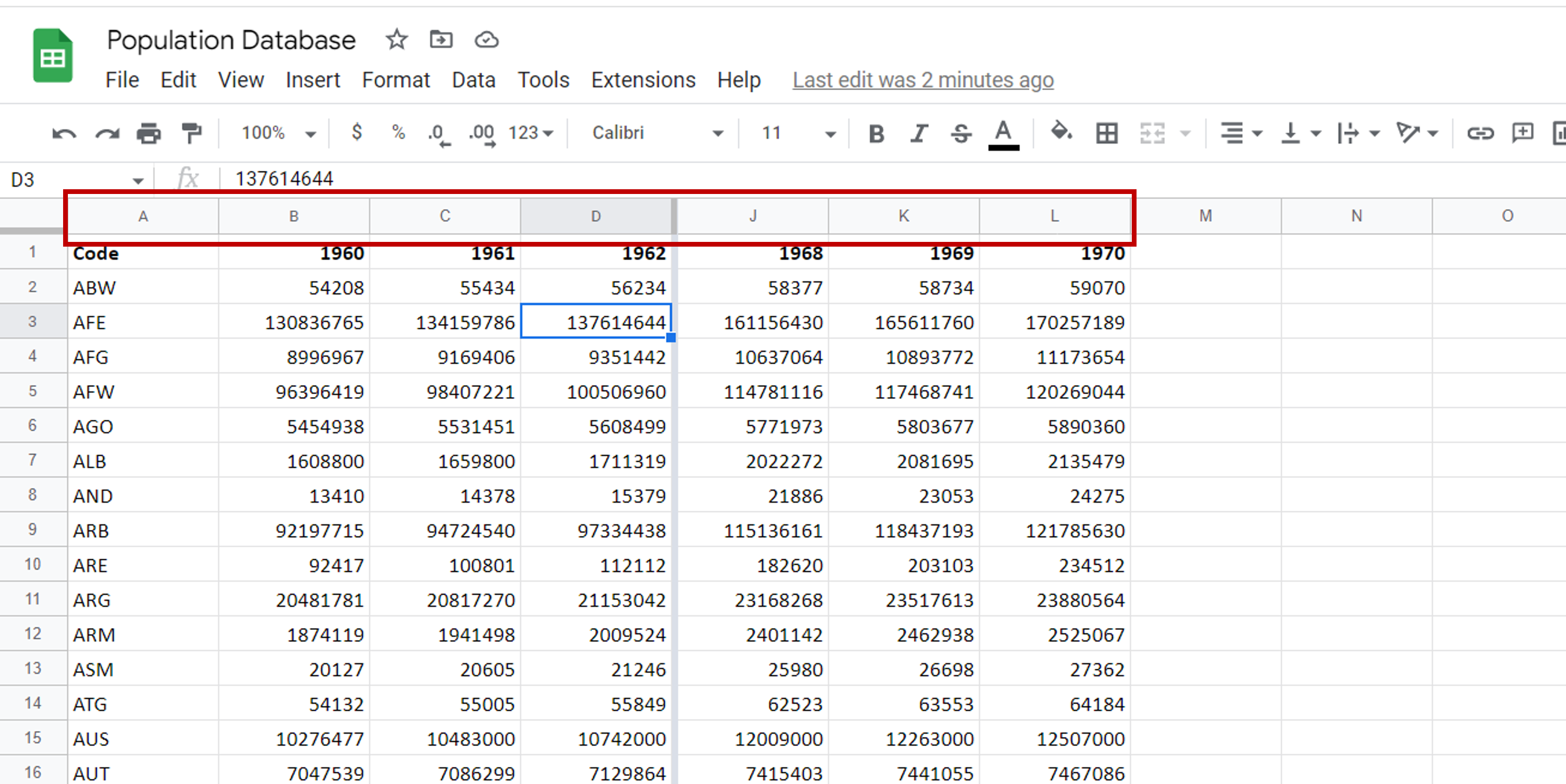This screenshot has width=1566, height=784.
Task: Toggle bold formatting
Action: coord(876,133)
